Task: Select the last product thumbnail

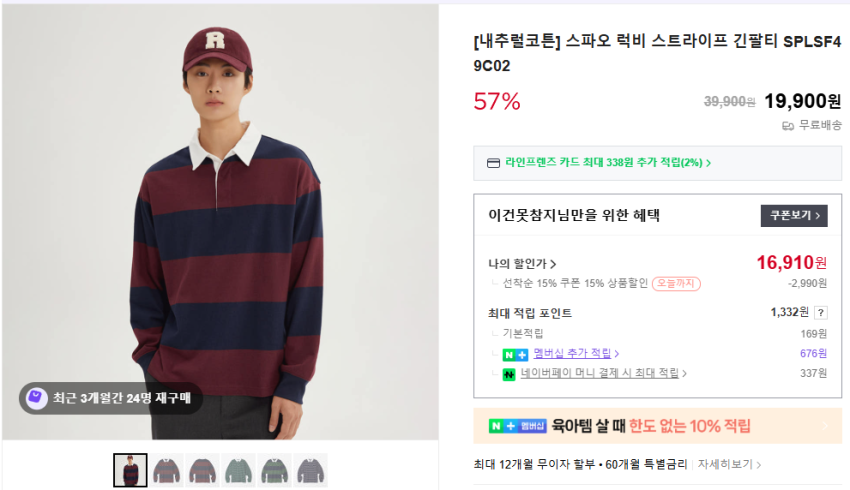Action: (x=311, y=470)
